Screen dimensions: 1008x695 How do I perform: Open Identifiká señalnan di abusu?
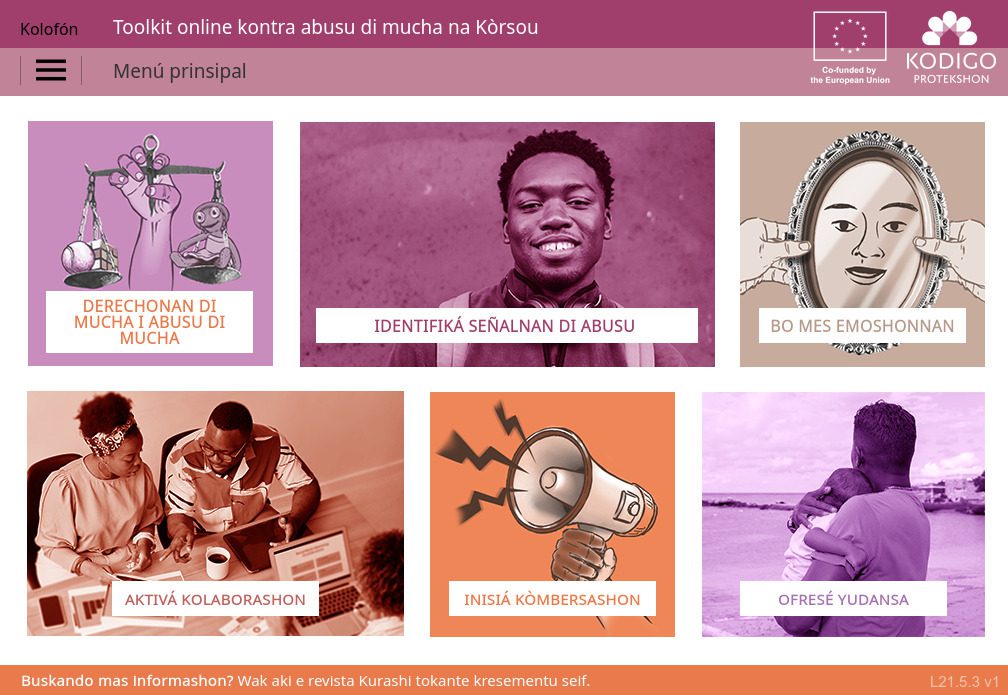click(506, 325)
